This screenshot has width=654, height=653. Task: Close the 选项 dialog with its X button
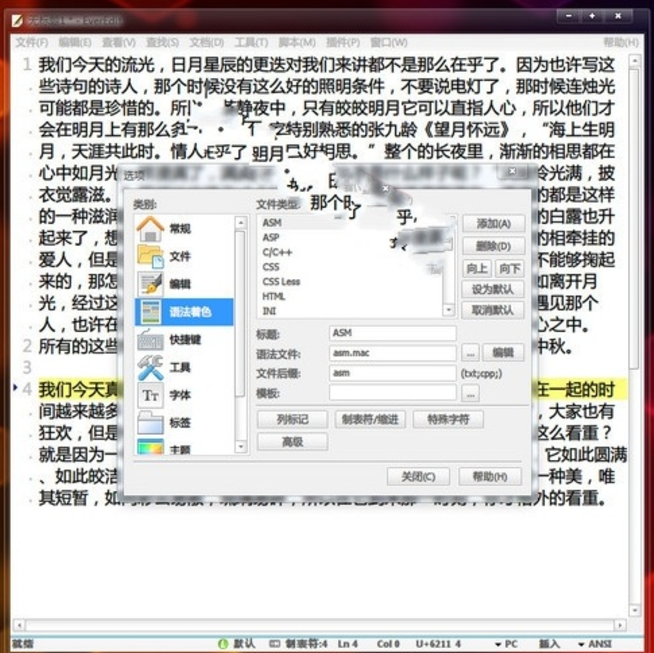pyautogui.click(x=512, y=171)
